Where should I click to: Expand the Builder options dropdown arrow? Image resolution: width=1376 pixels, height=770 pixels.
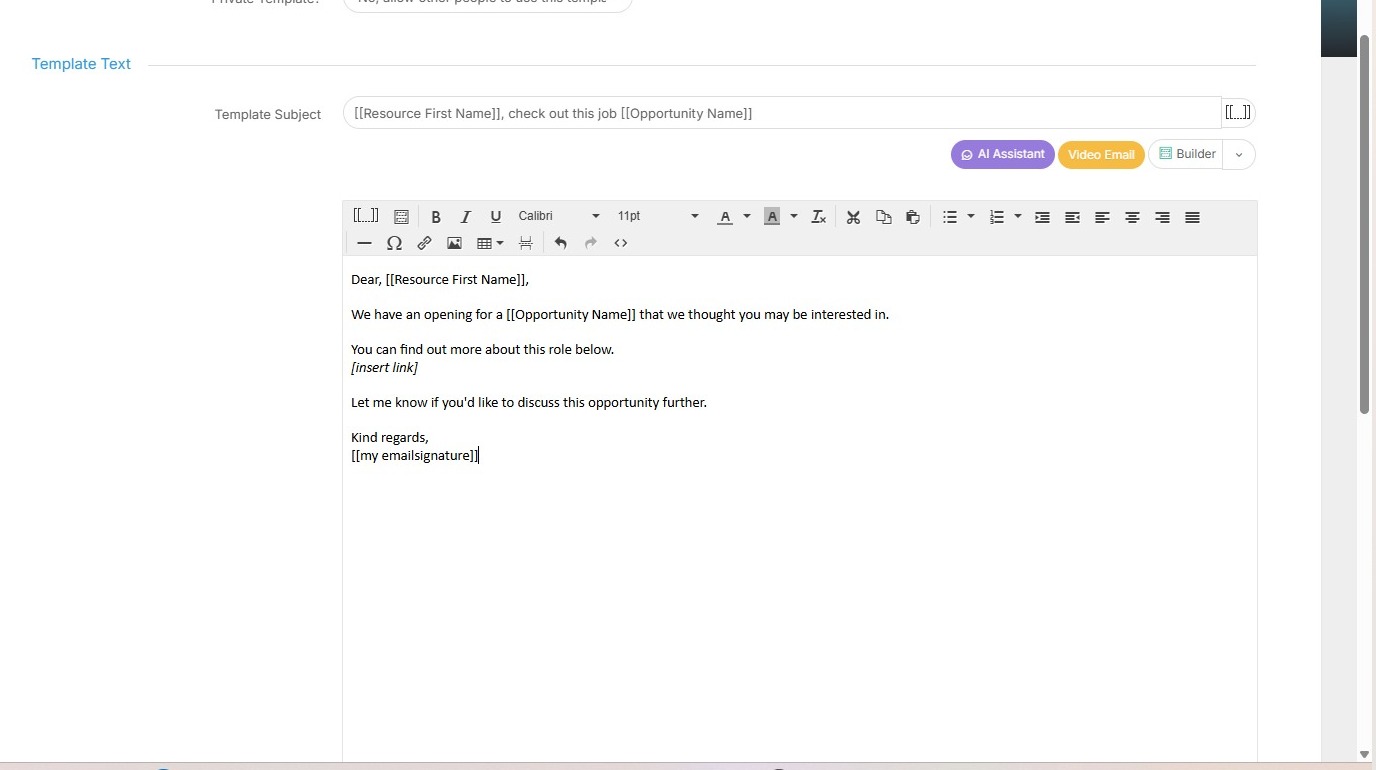point(1239,155)
